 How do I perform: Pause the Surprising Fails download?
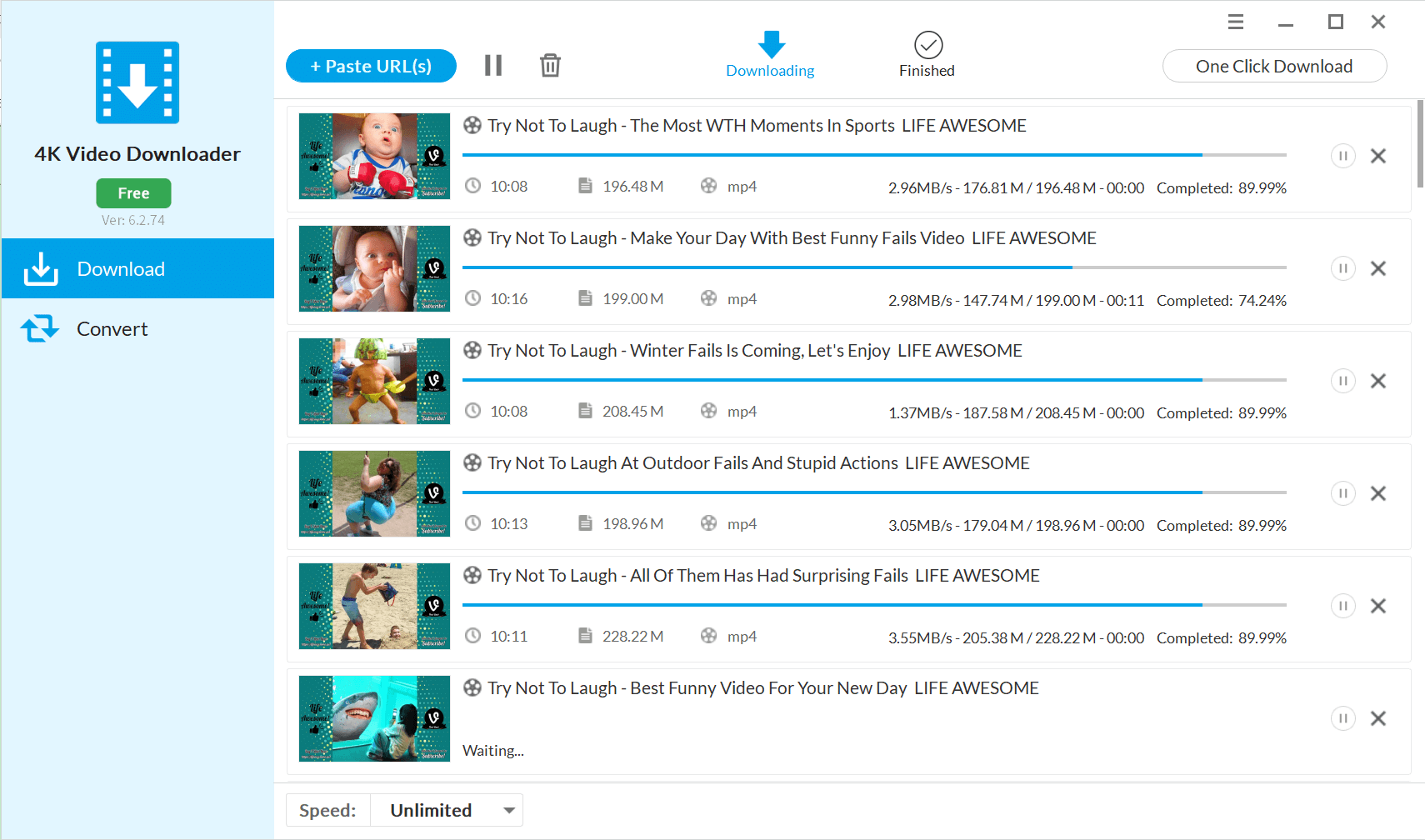click(x=1343, y=606)
